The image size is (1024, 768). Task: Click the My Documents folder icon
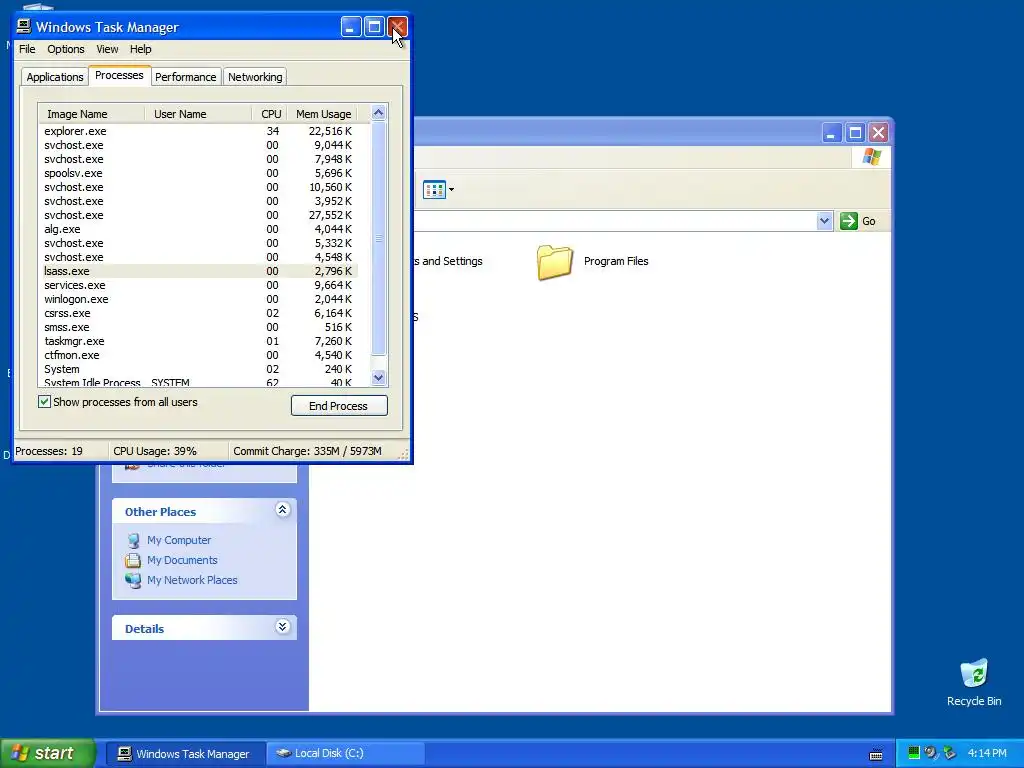133,560
